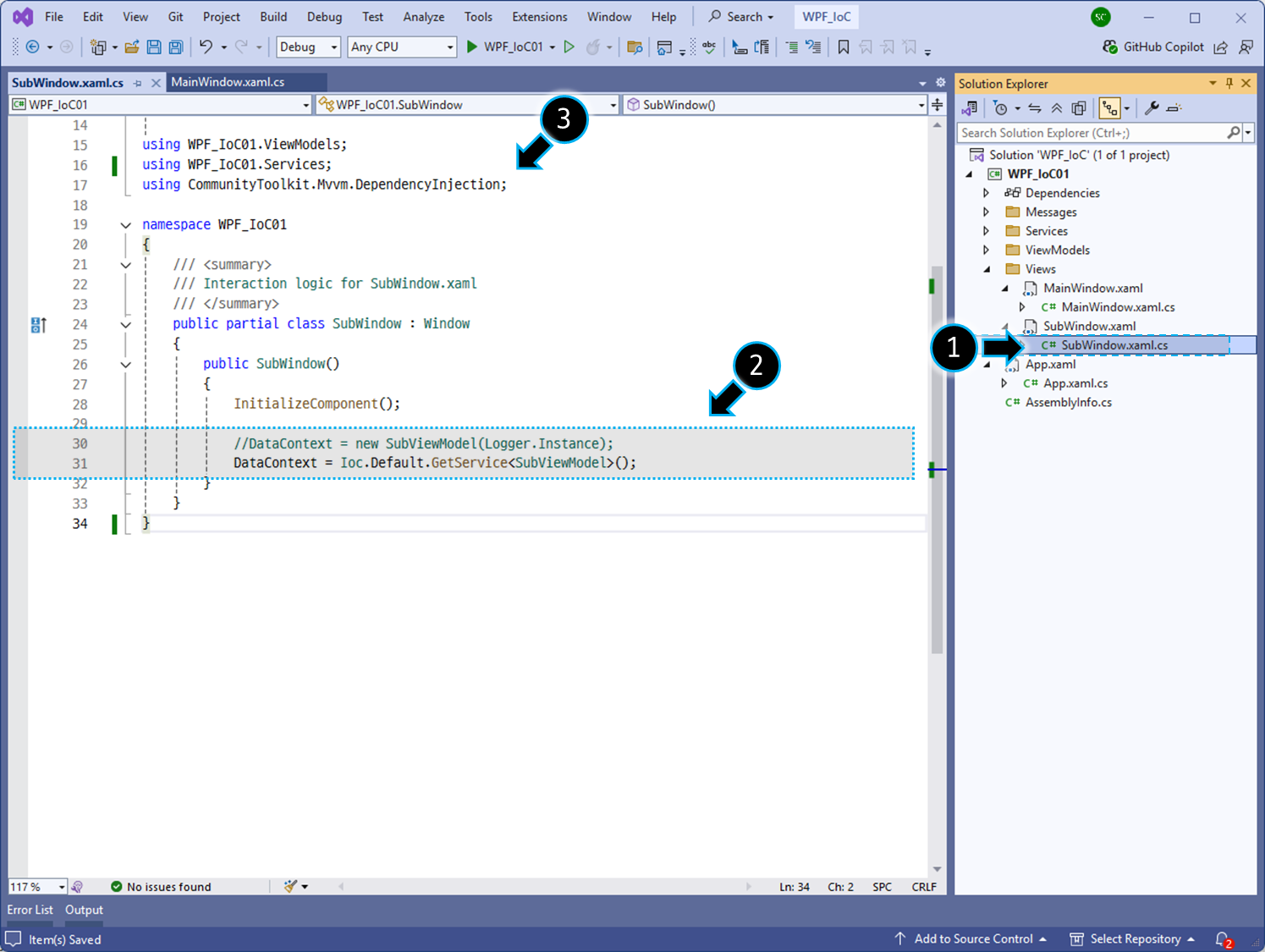The image size is (1265, 952).
Task: Save the current file with the Save icon
Action: pos(154,47)
